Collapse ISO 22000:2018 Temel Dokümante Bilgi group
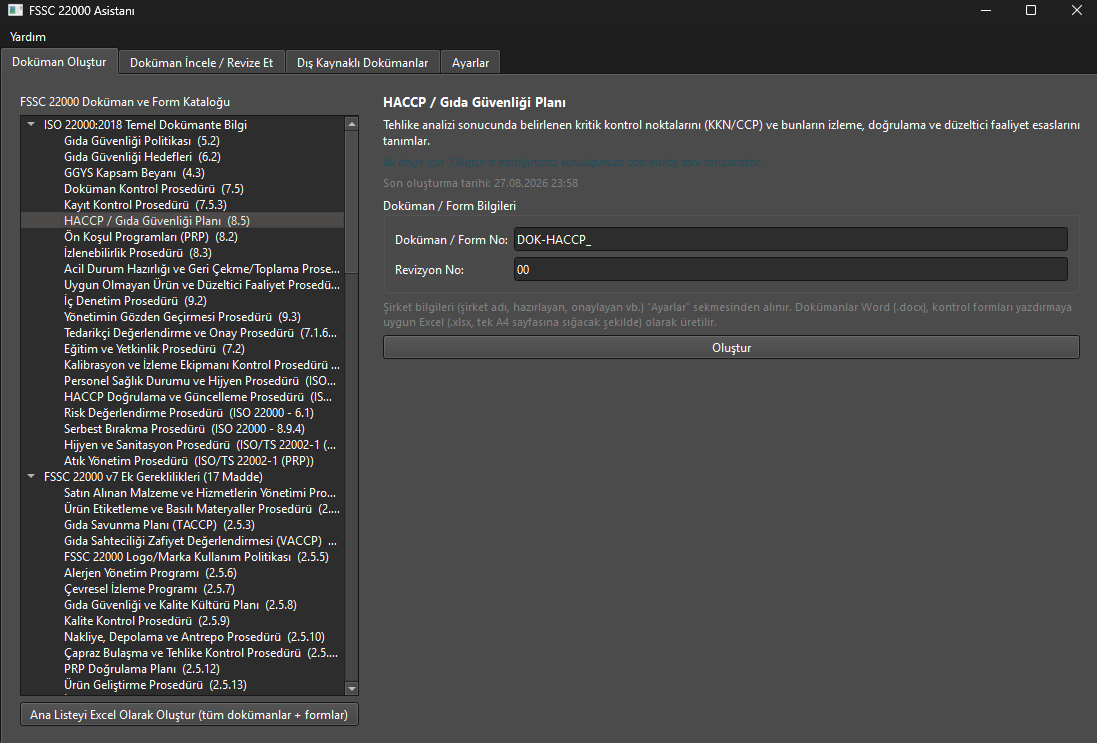The height and width of the screenshot is (743, 1097). tap(31, 125)
